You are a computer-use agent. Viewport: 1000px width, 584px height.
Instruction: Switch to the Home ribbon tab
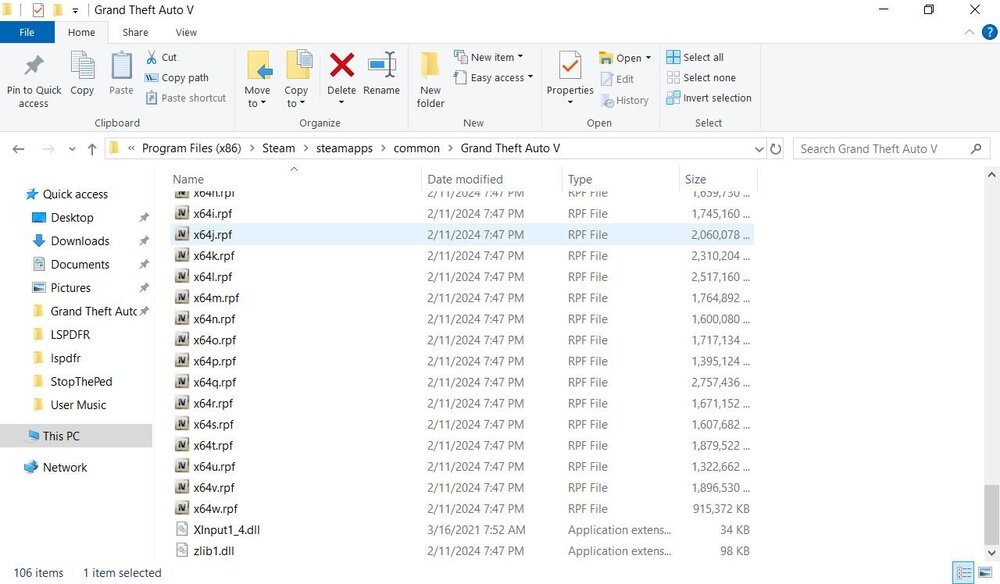82,33
